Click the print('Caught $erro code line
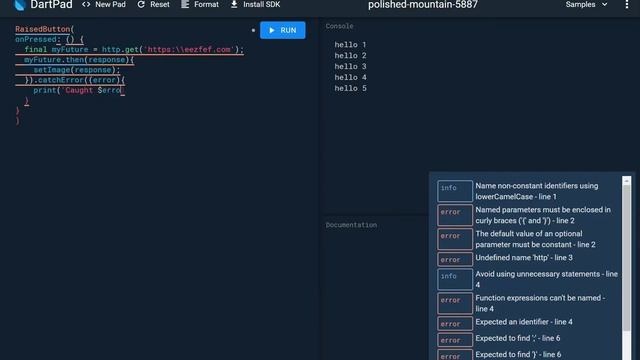The width and height of the screenshot is (640, 360). click(79, 90)
